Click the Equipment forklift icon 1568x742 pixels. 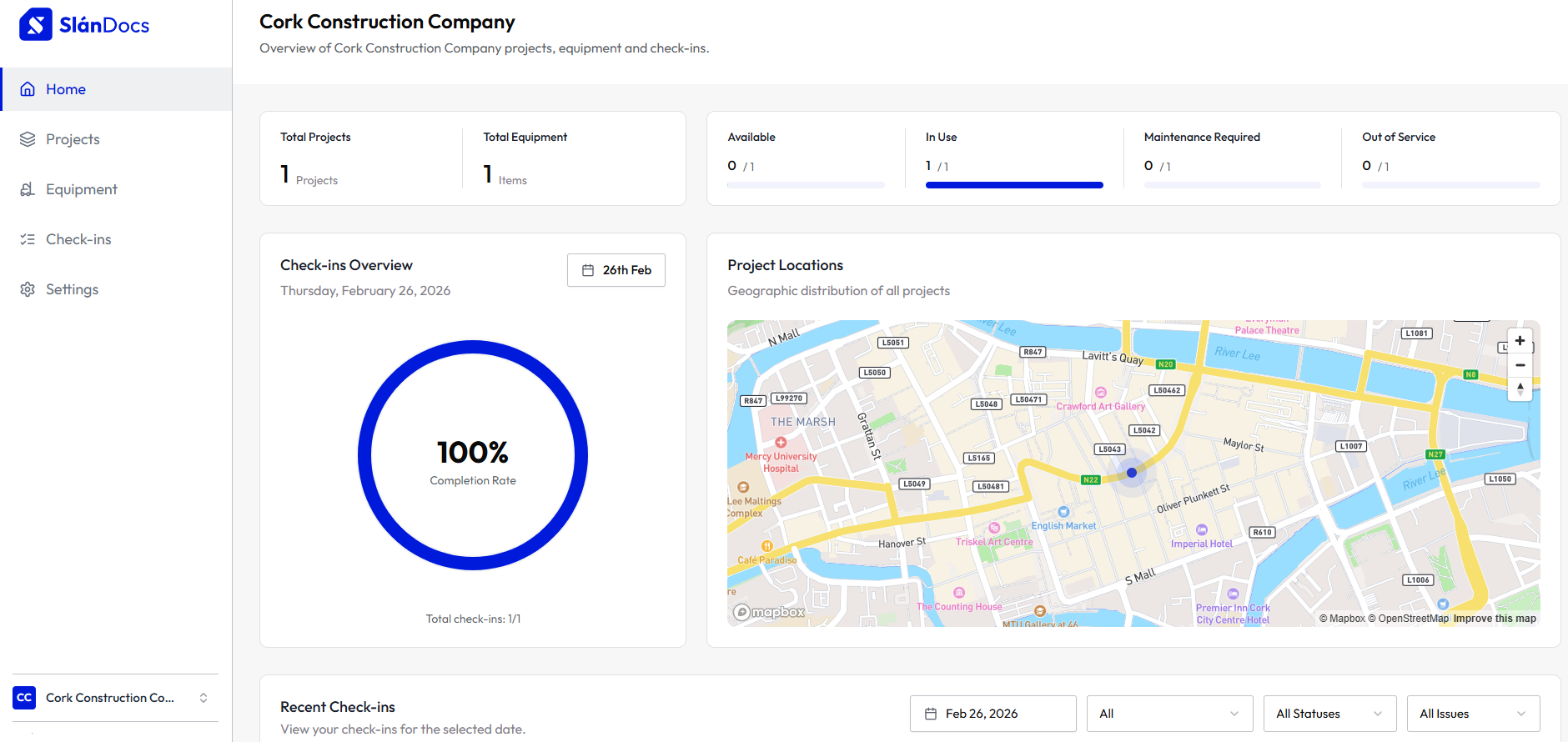(x=28, y=189)
